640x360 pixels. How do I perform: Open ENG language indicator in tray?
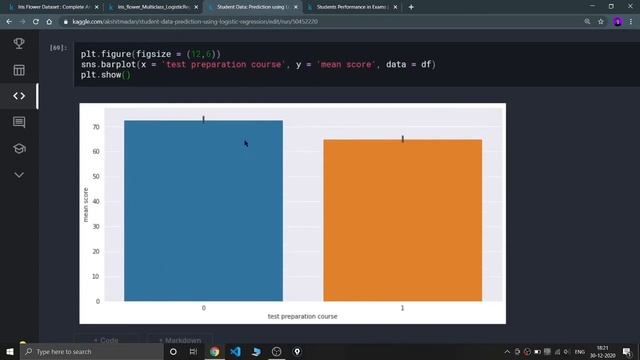[x=580, y=351]
